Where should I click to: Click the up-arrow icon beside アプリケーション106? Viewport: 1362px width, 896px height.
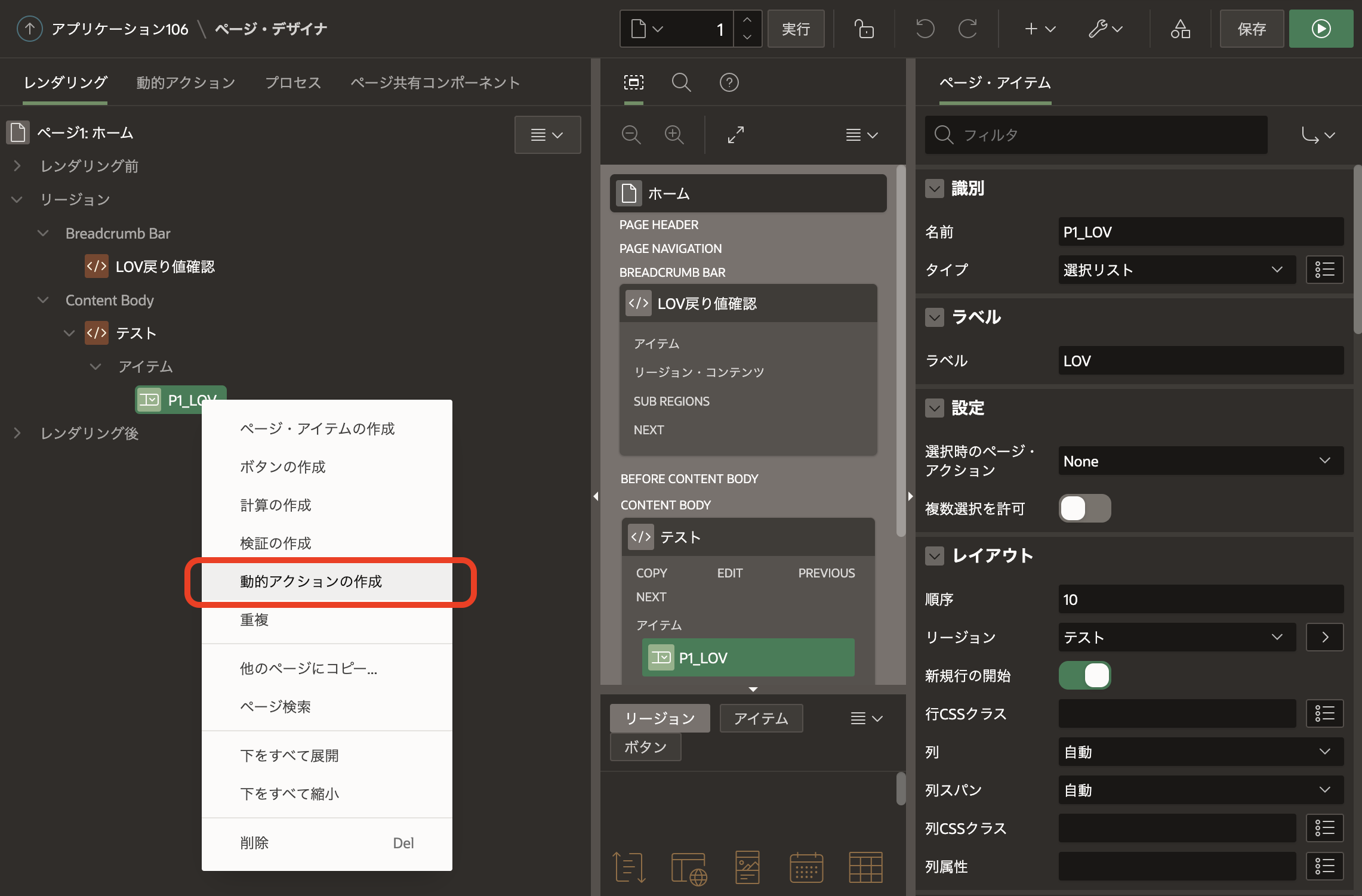[29, 29]
